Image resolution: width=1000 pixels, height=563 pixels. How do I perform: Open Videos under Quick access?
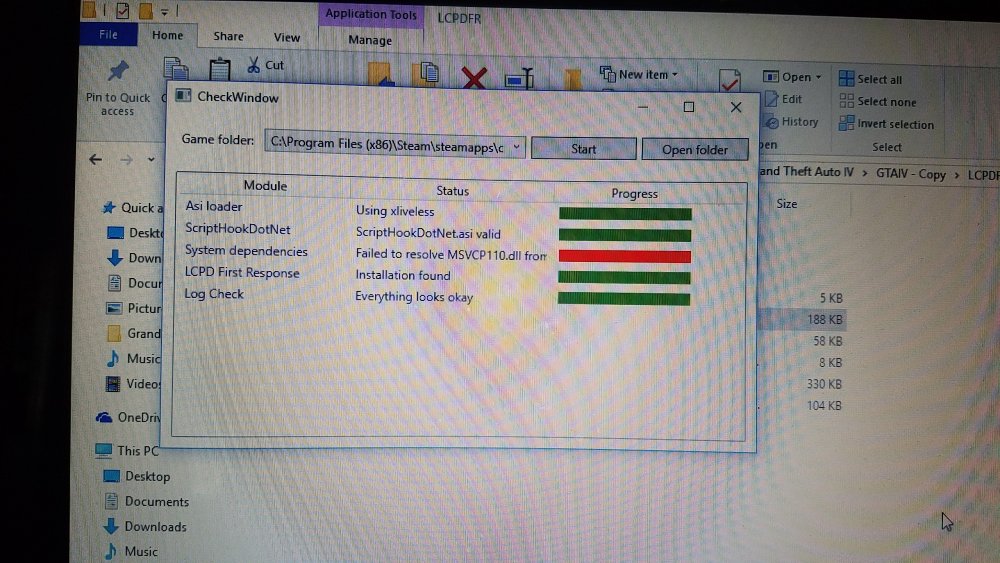click(133, 384)
